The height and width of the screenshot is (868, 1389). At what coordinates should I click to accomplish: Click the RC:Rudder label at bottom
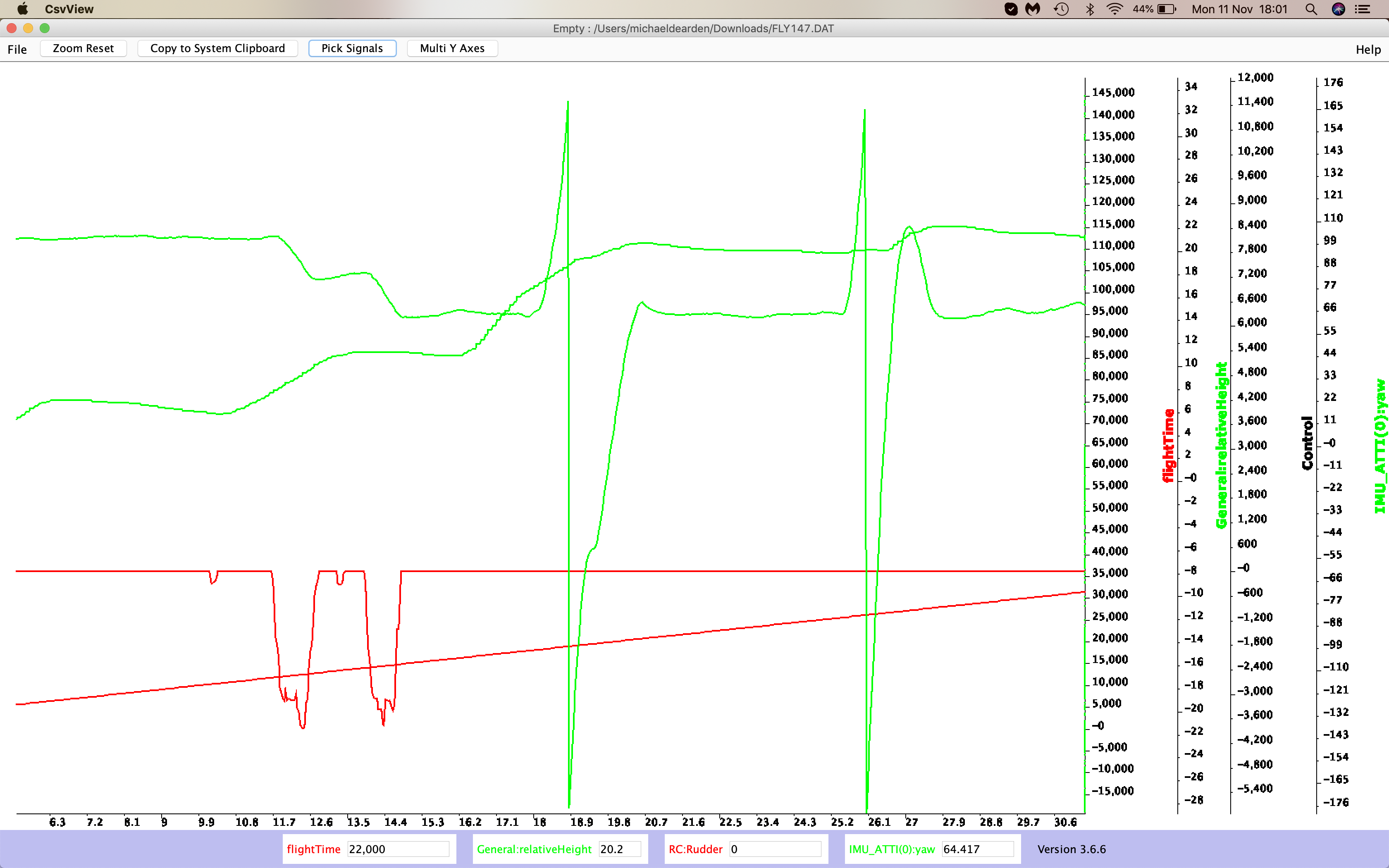click(x=696, y=849)
